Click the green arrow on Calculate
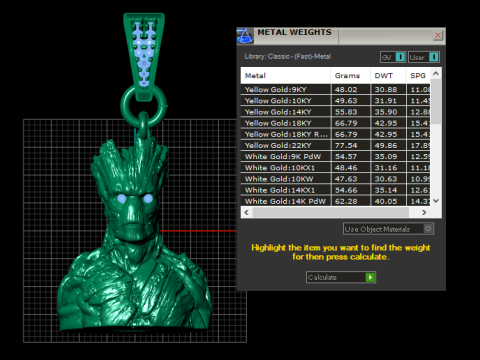 370,277
